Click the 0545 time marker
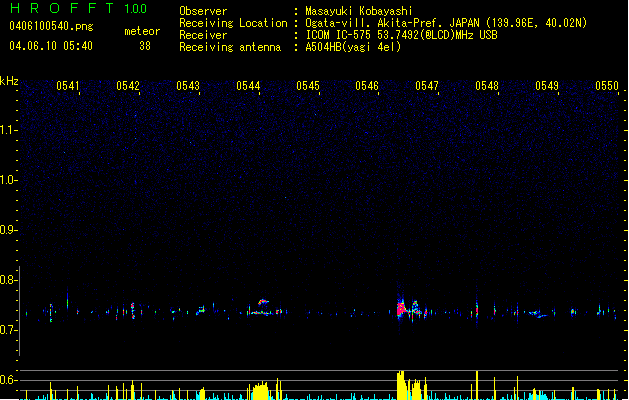Viewport: 629px width, 400px height. 308,86
